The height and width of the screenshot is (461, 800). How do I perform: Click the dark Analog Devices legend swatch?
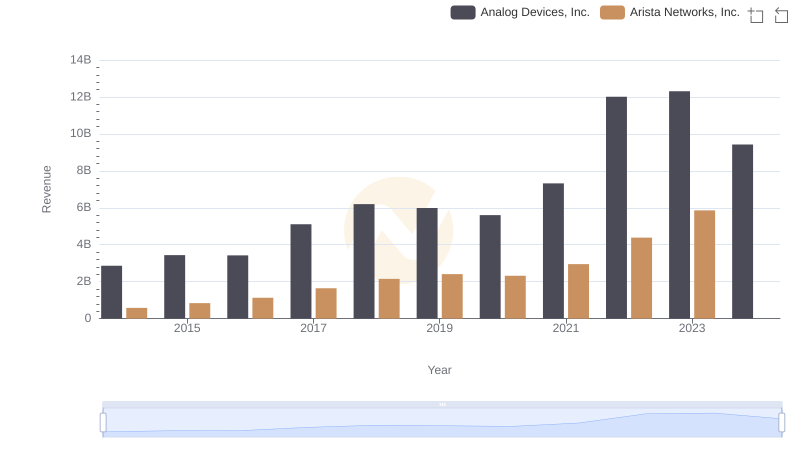coord(463,12)
